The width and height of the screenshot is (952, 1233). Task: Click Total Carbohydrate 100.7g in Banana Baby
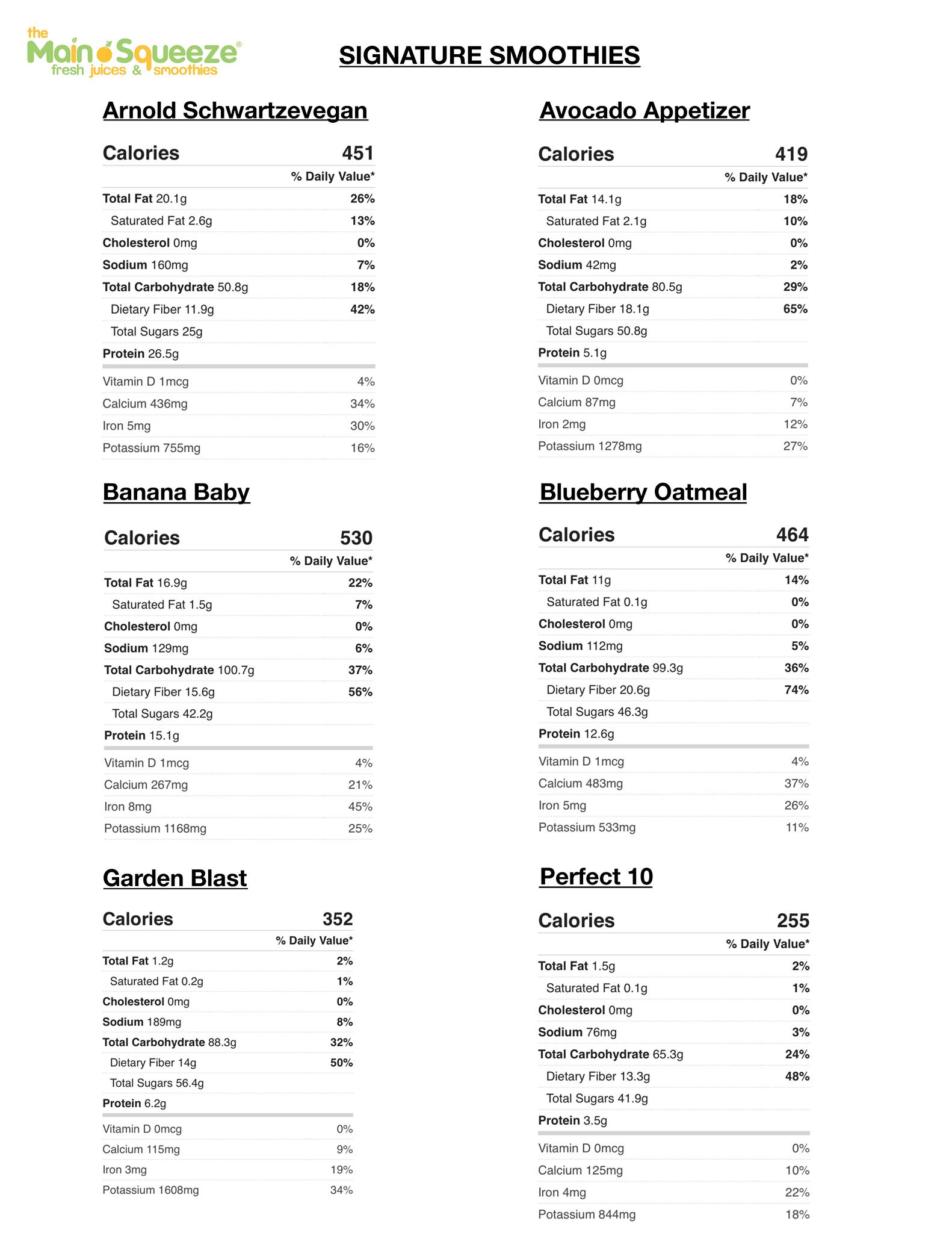pyautogui.click(x=179, y=671)
